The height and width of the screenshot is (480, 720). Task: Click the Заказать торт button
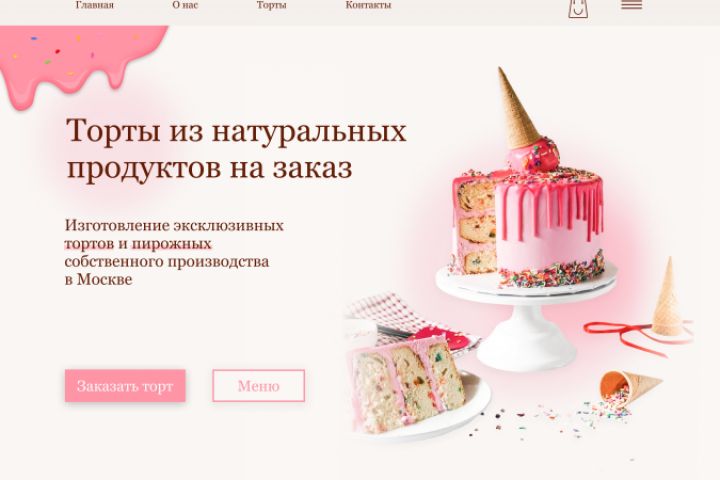pyautogui.click(x=125, y=386)
